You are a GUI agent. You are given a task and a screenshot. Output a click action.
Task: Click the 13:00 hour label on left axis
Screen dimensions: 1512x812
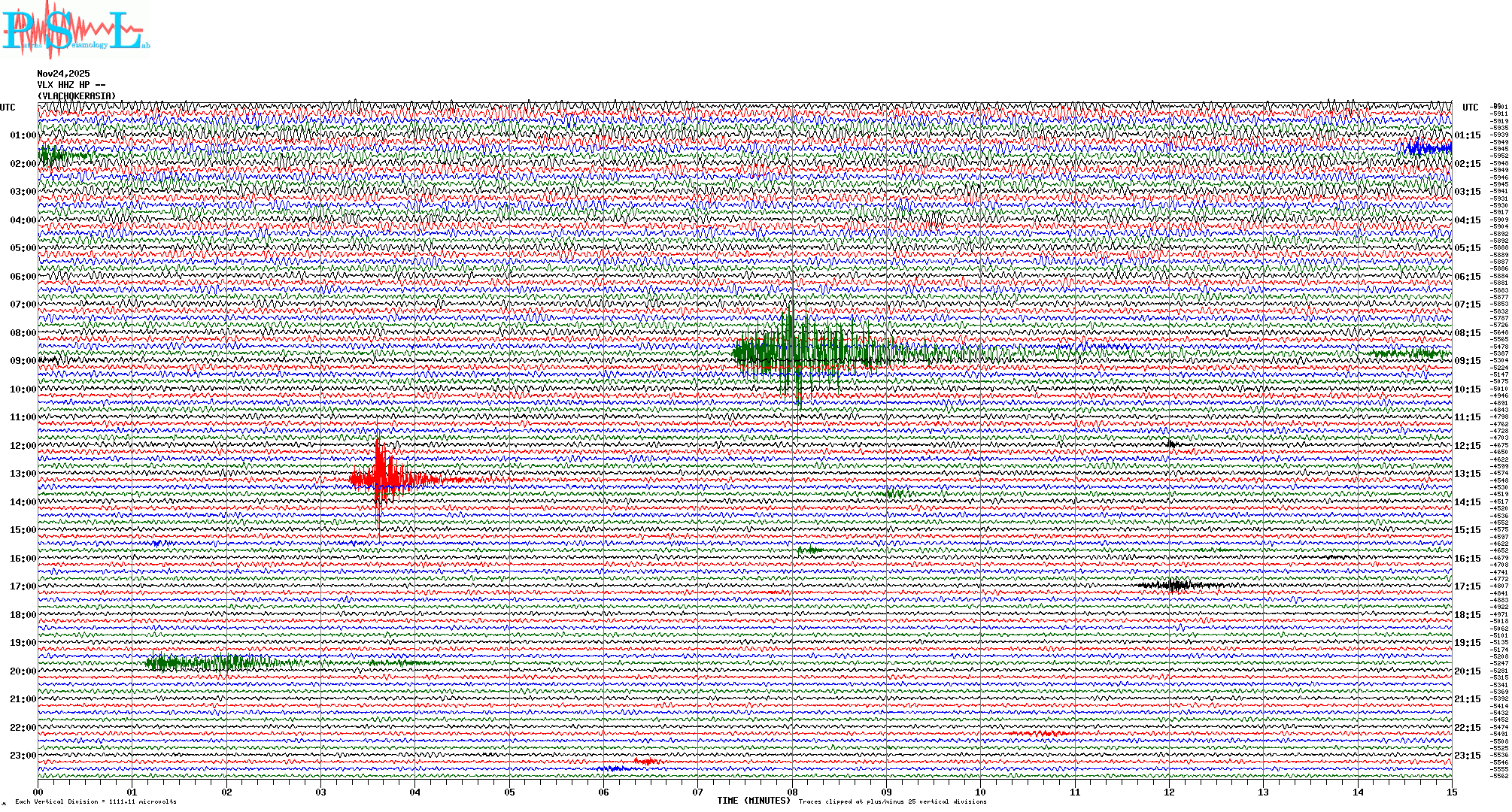pyautogui.click(x=23, y=474)
